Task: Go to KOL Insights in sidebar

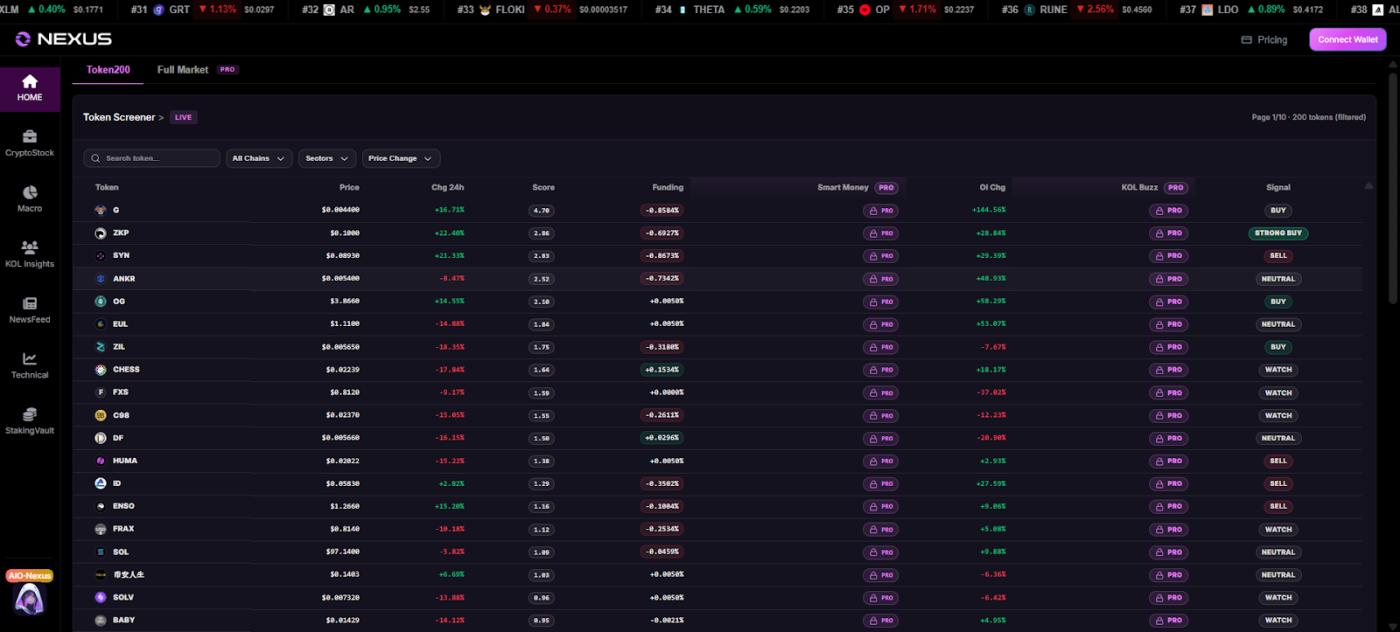Action: click(29, 254)
